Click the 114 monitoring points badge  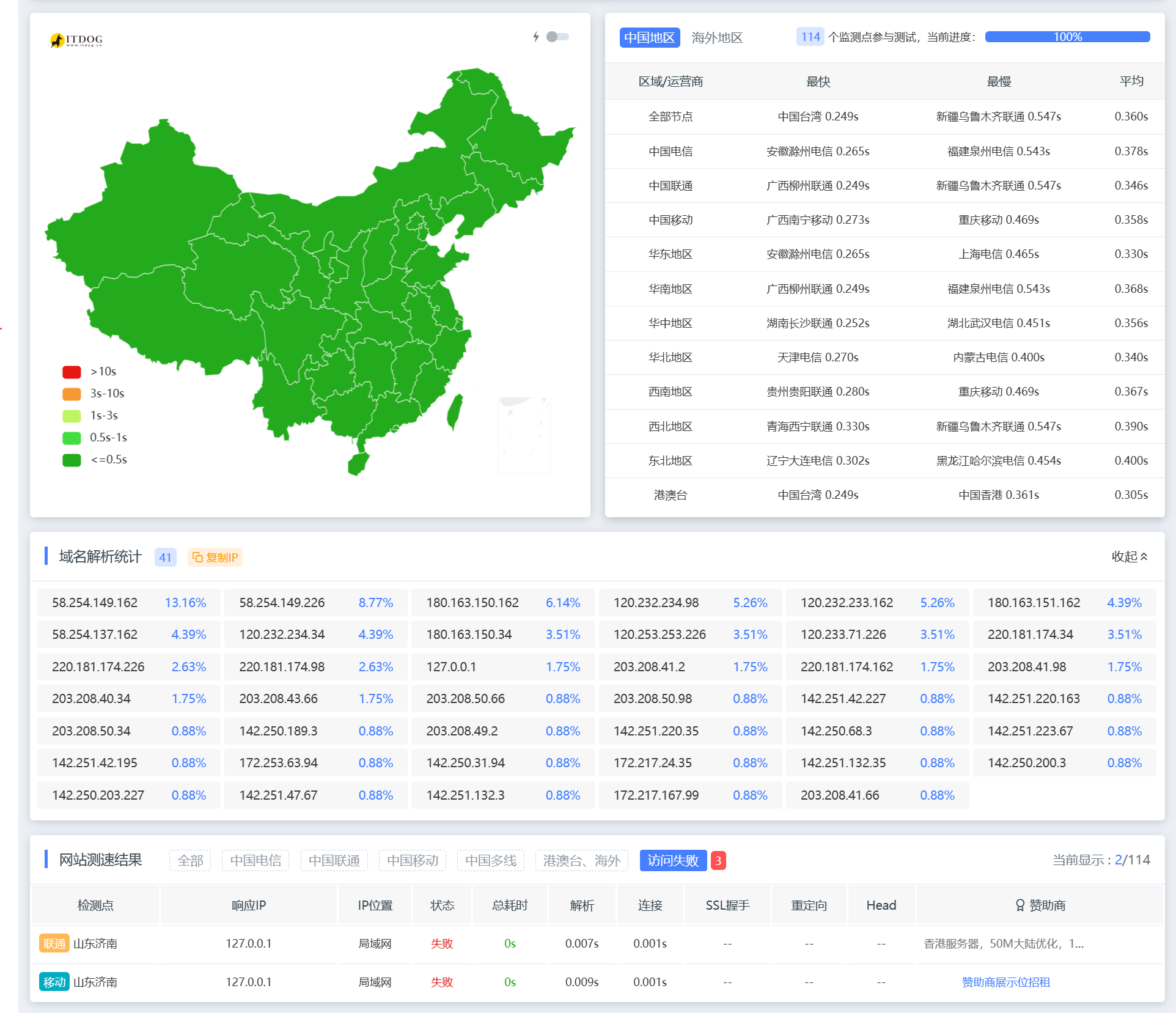810,37
